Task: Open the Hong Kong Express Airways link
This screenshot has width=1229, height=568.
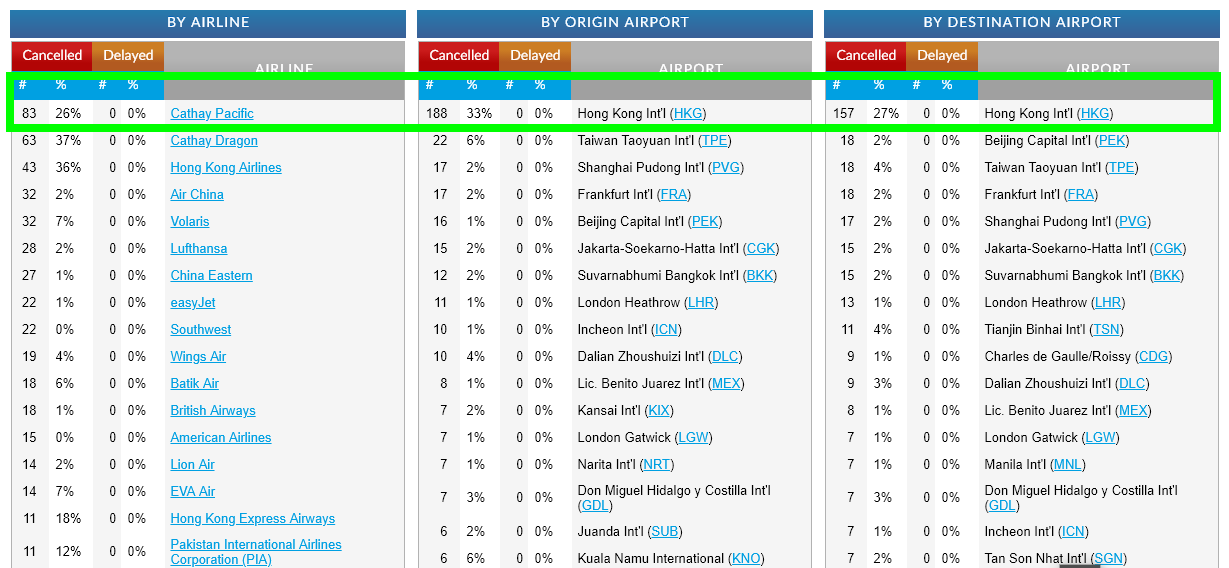Action: click(x=253, y=519)
